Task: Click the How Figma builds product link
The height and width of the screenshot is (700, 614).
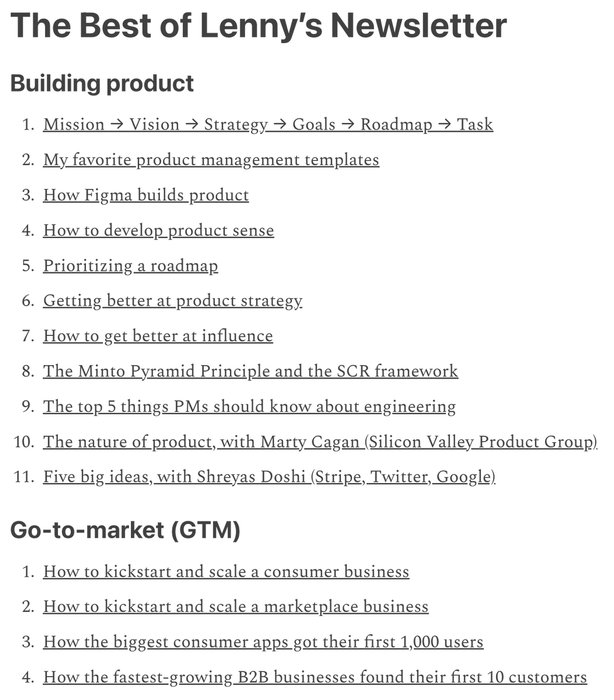Action: coord(145,195)
